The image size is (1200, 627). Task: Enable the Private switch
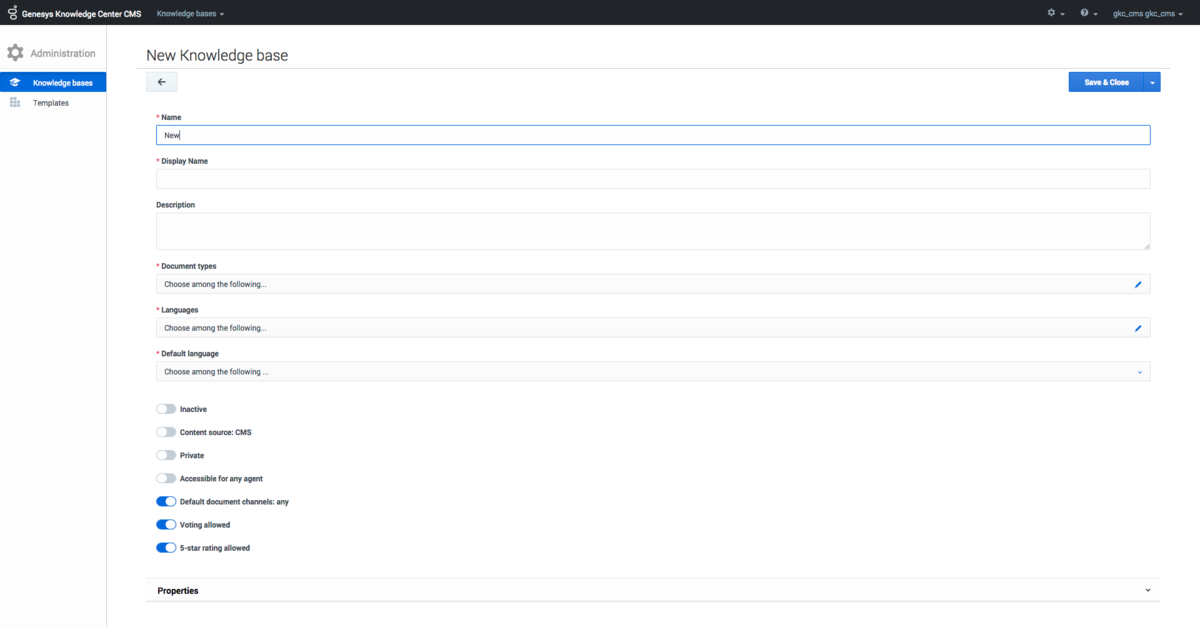tap(166, 455)
